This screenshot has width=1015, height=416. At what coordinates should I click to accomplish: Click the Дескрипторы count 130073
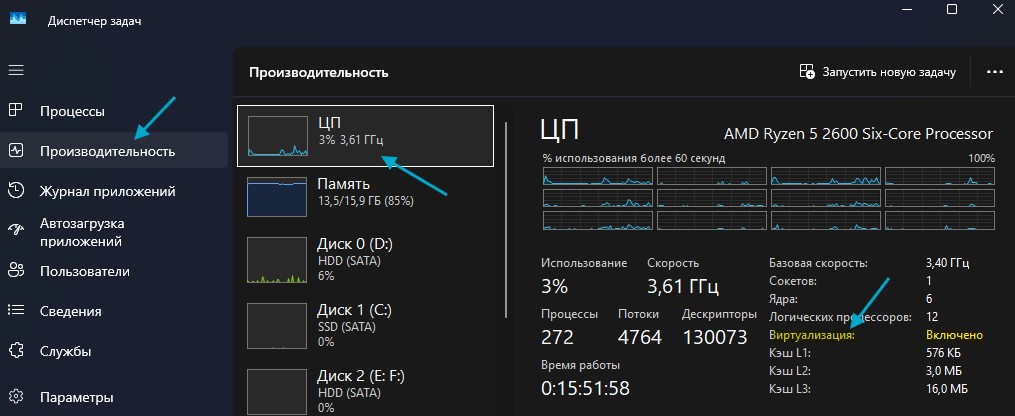(x=715, y=337)
